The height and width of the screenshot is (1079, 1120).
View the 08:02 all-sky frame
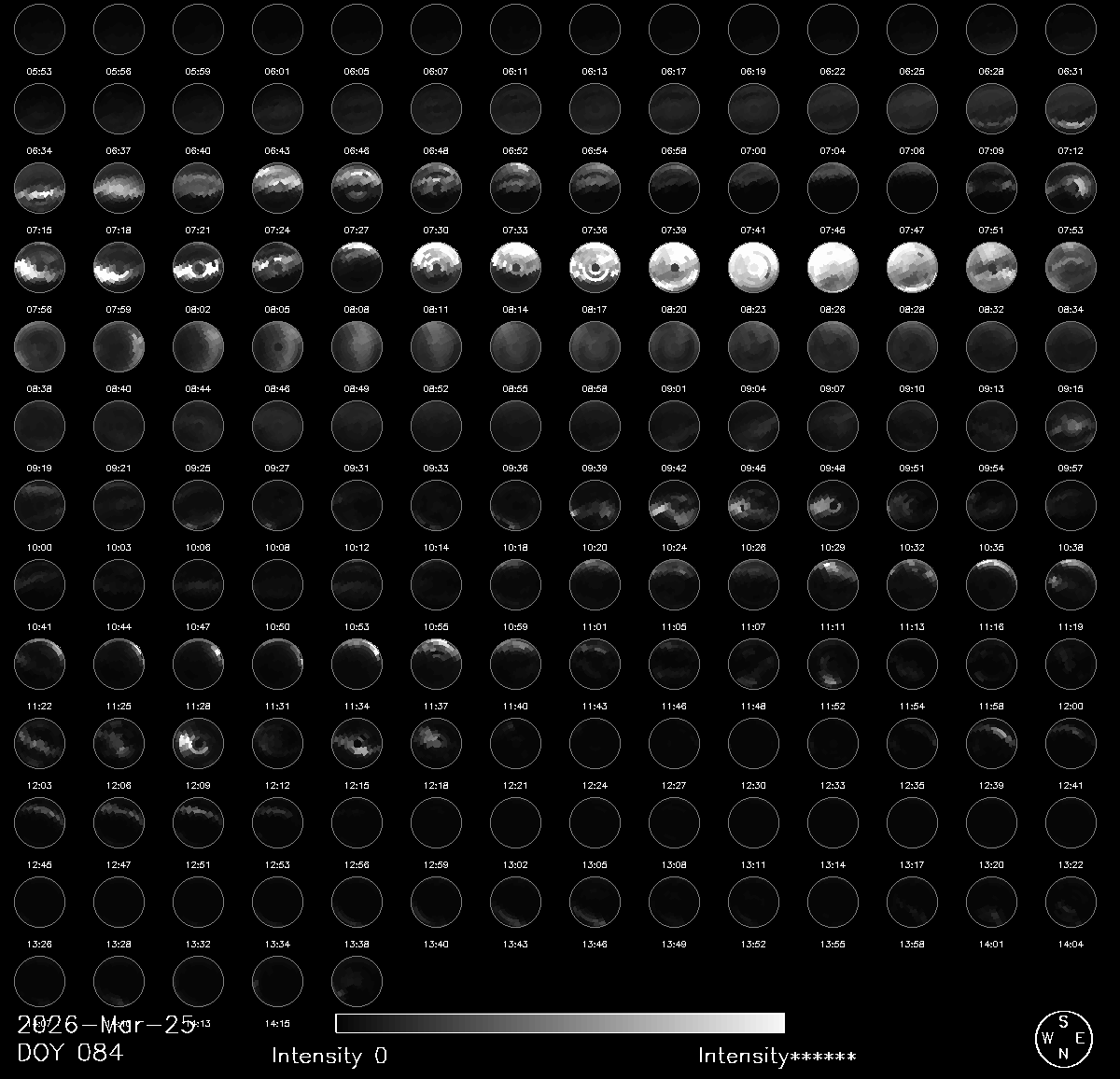198,266
